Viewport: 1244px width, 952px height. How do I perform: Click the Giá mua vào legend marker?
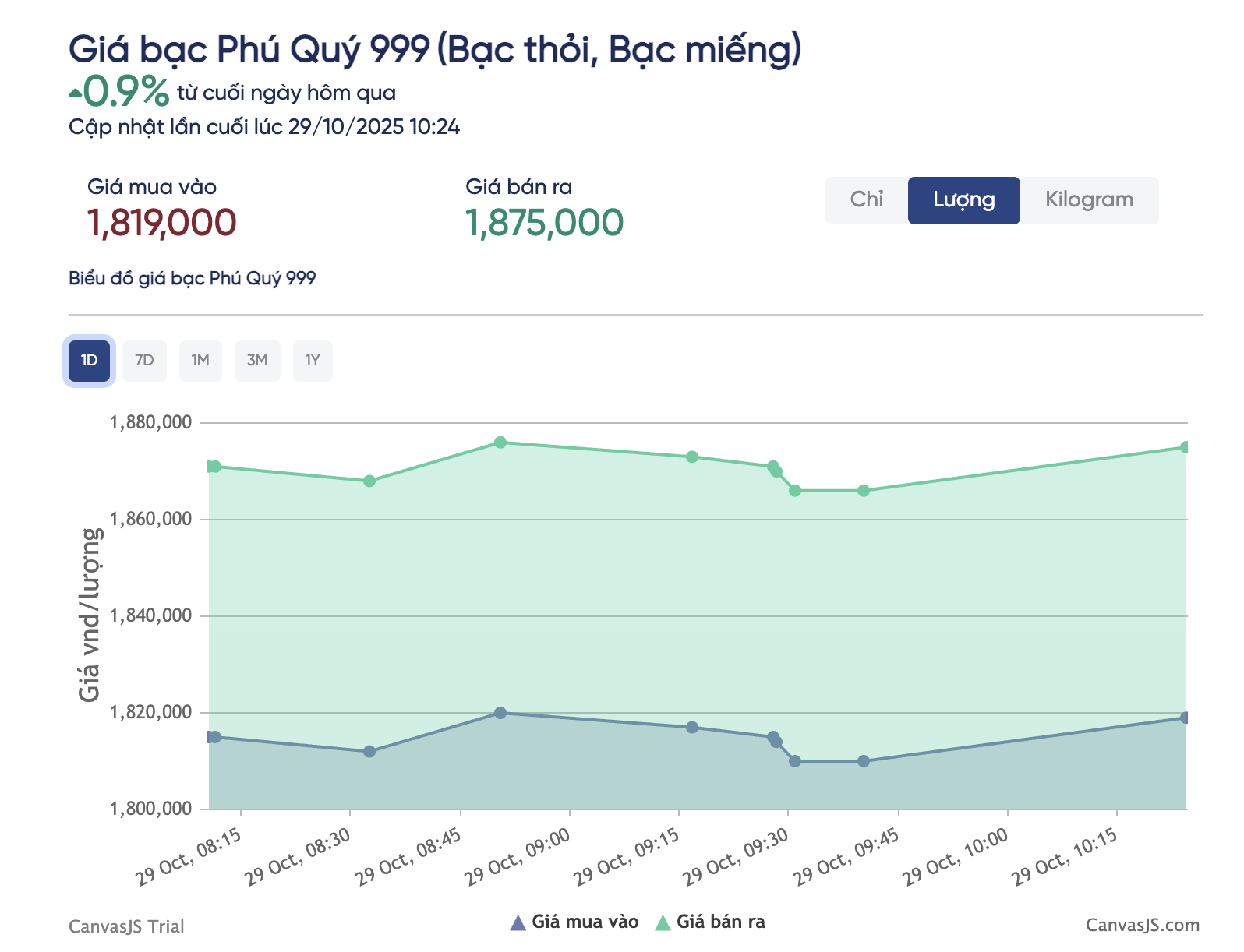tap(518, 922)
